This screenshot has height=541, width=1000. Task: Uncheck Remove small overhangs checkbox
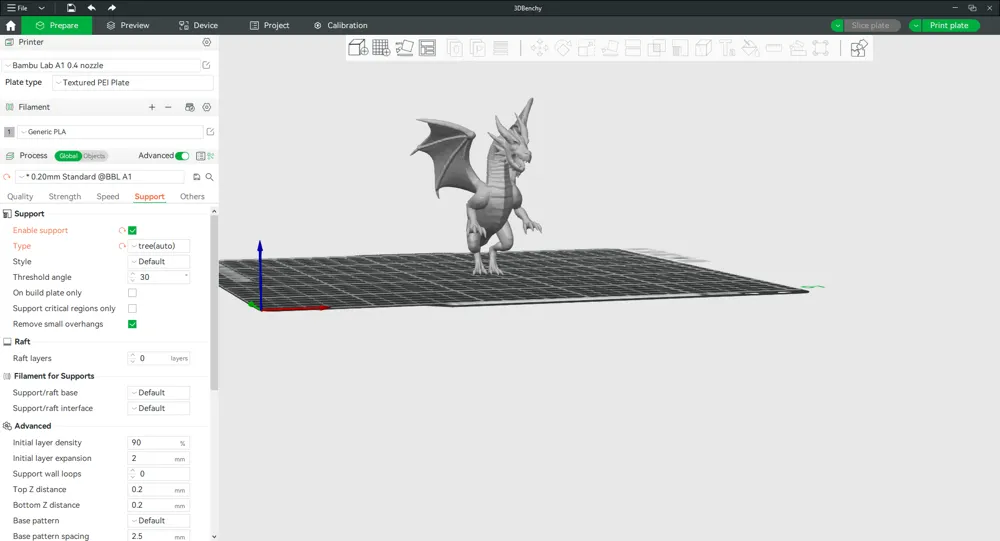coord(132,324)
